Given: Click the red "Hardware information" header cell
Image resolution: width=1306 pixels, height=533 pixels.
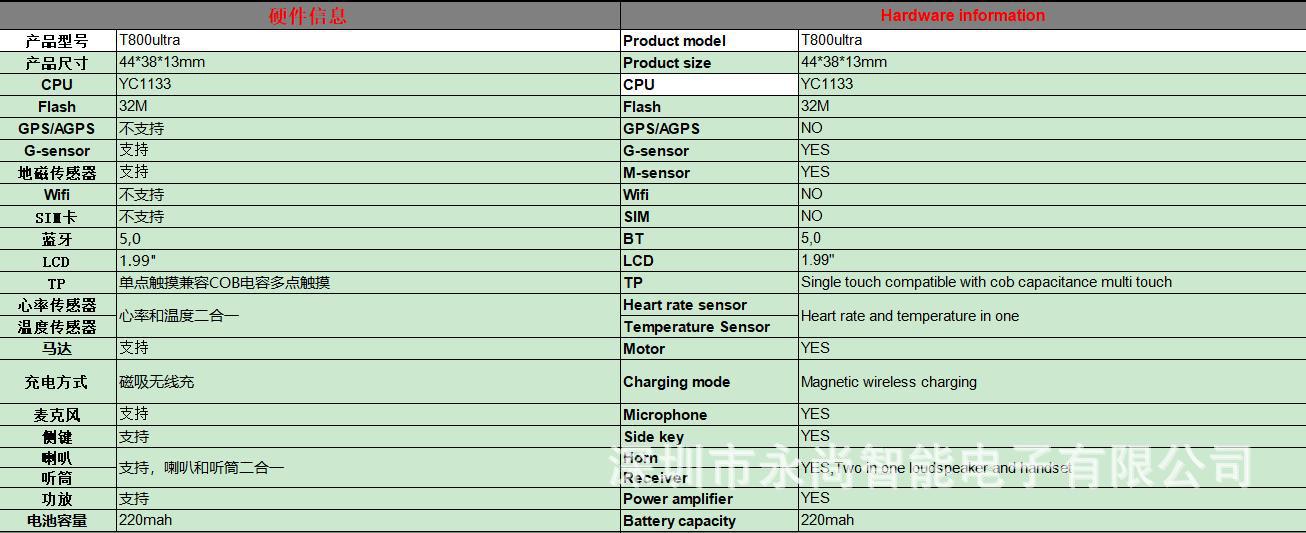Looking at the screenshot, I should tap(962, 15).
